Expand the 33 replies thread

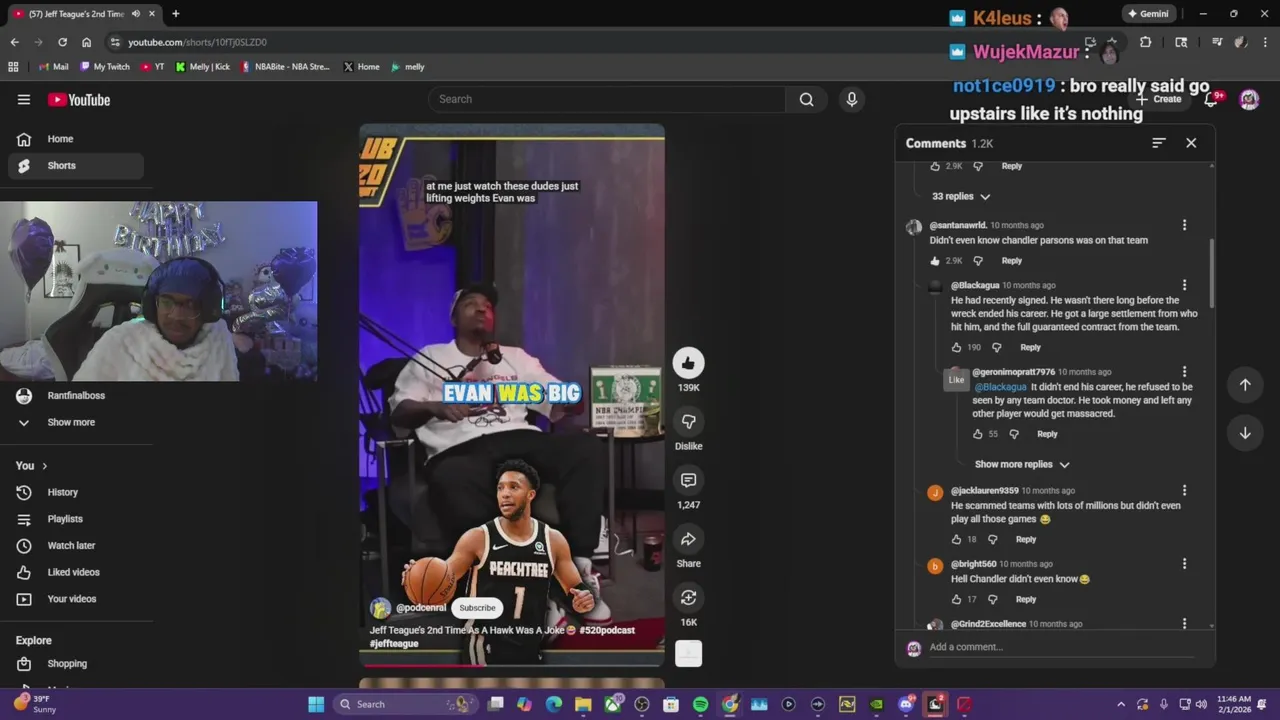[x=961, y=196]
